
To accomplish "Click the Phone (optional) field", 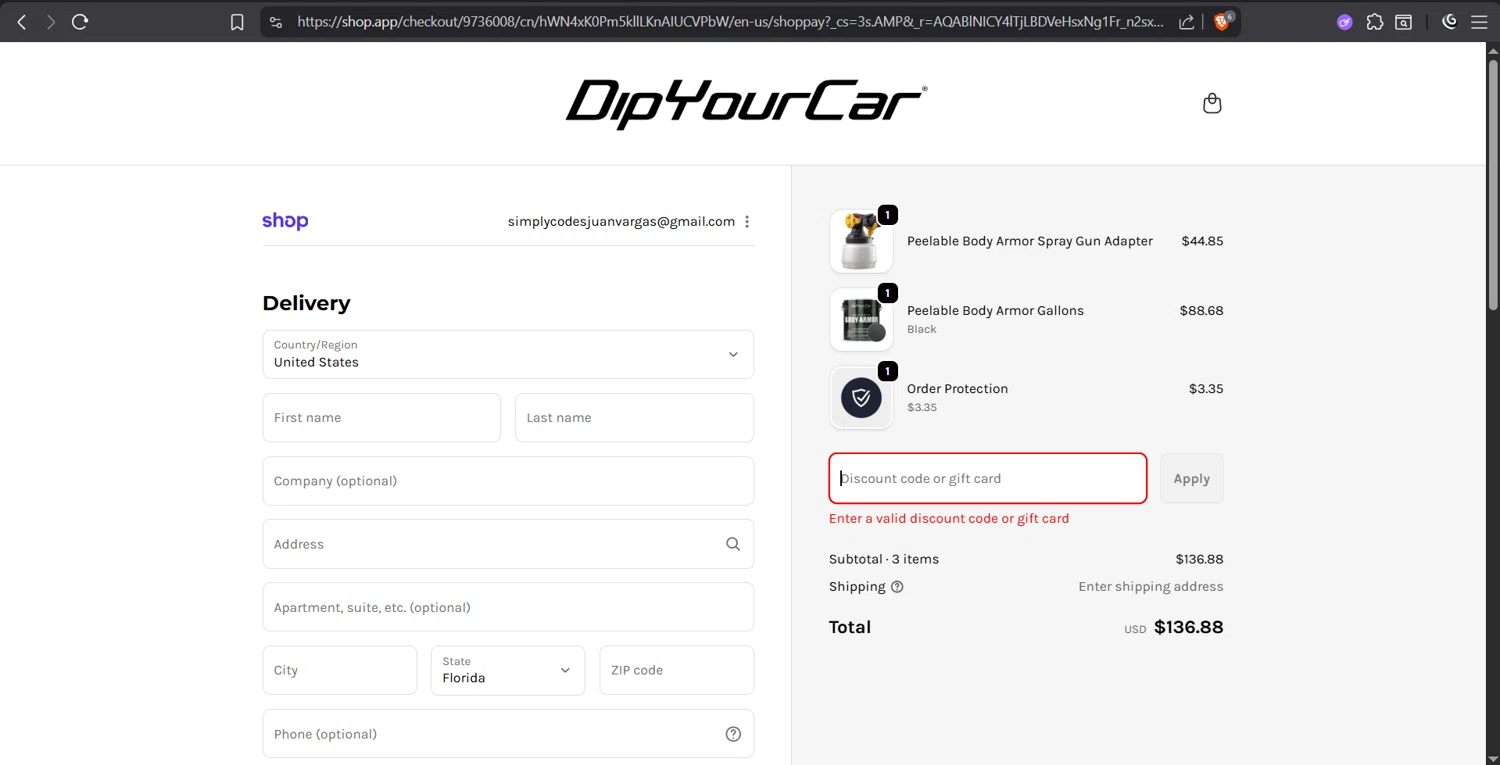I will click(x=508, y=734).
